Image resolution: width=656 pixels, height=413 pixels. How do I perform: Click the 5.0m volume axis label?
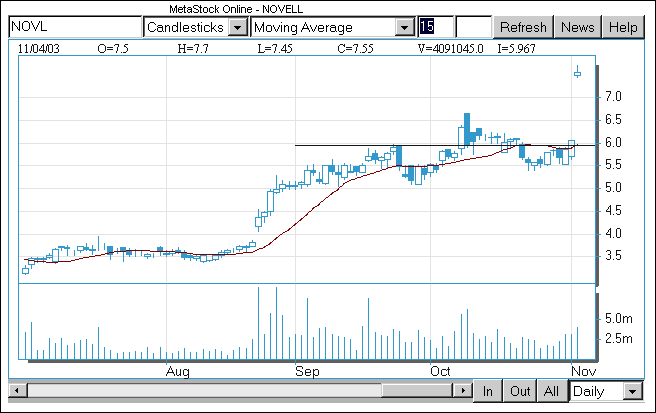[x=619, y=319]
